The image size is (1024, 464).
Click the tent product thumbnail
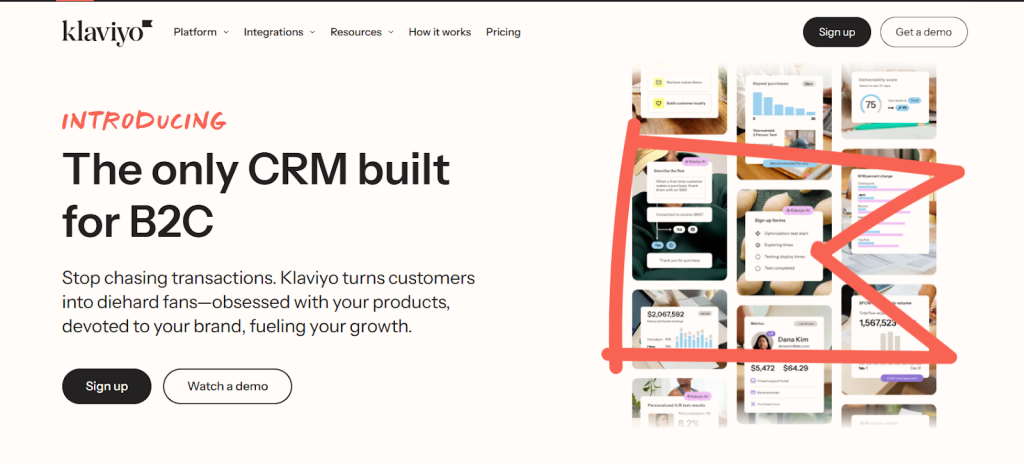pos(800,141)
